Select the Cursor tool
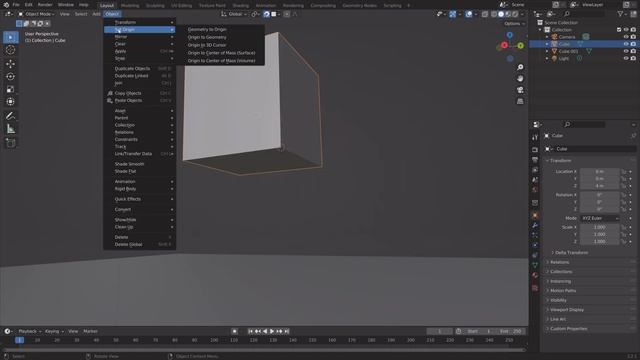 11,50
